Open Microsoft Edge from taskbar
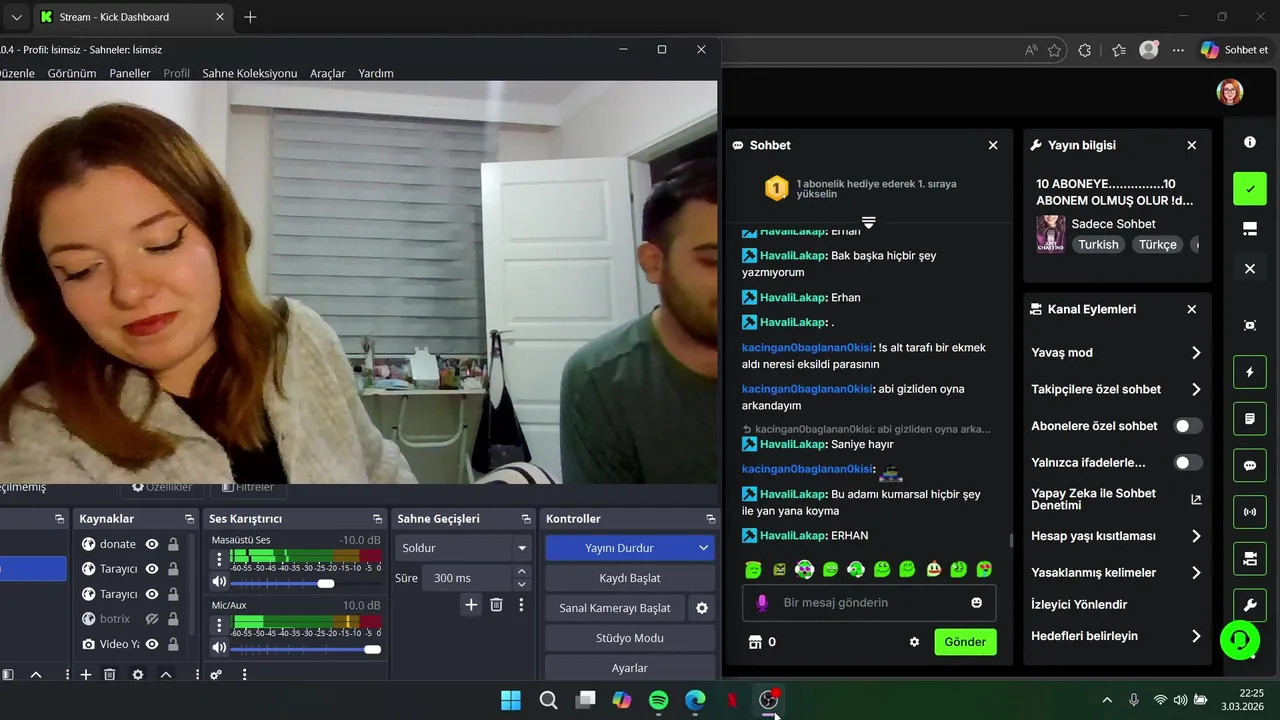This screenshot has width=1280, height=720. [695, 700]
